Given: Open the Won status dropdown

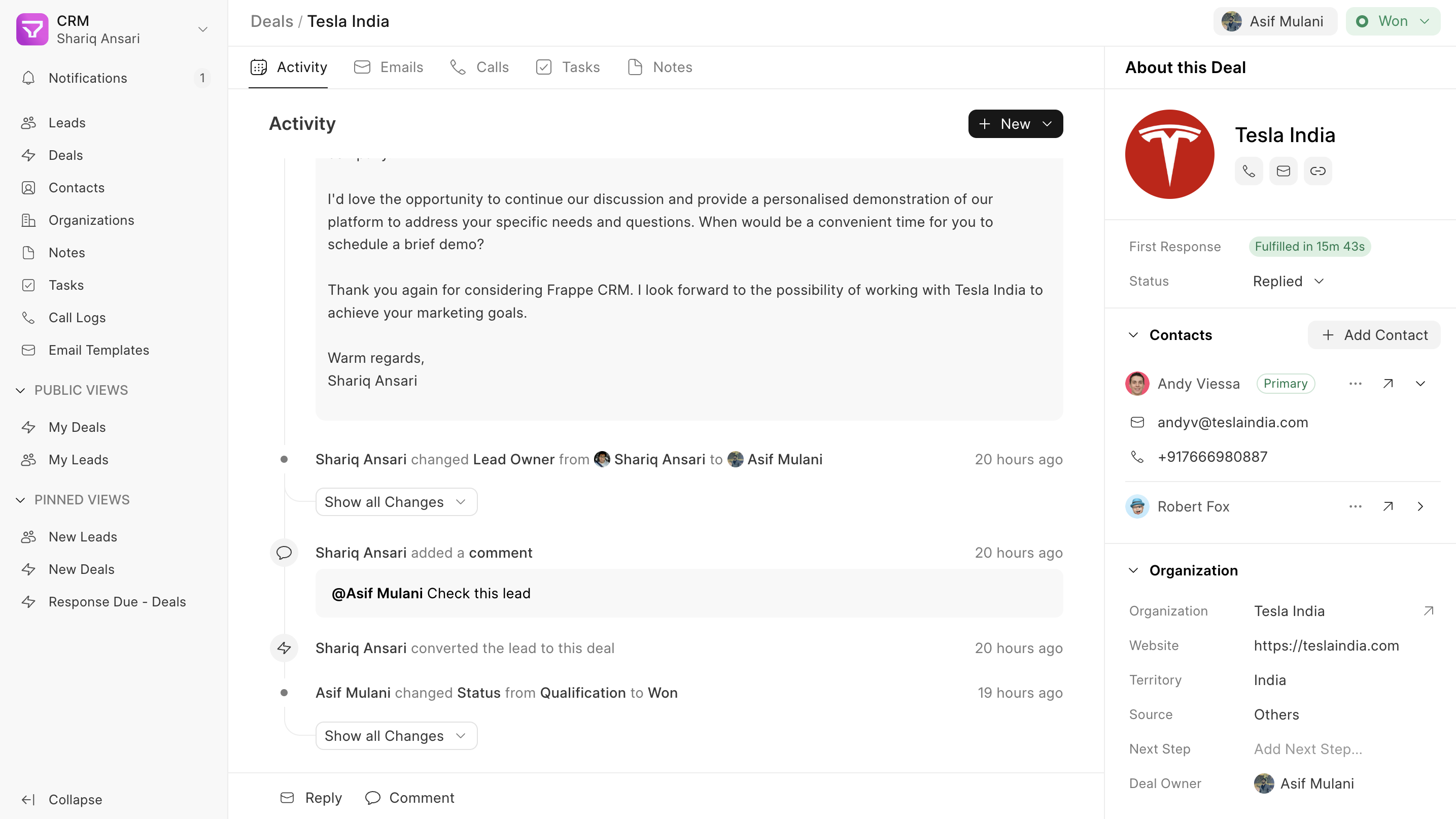Looking at the screenshot, I should coord(1393,21).
